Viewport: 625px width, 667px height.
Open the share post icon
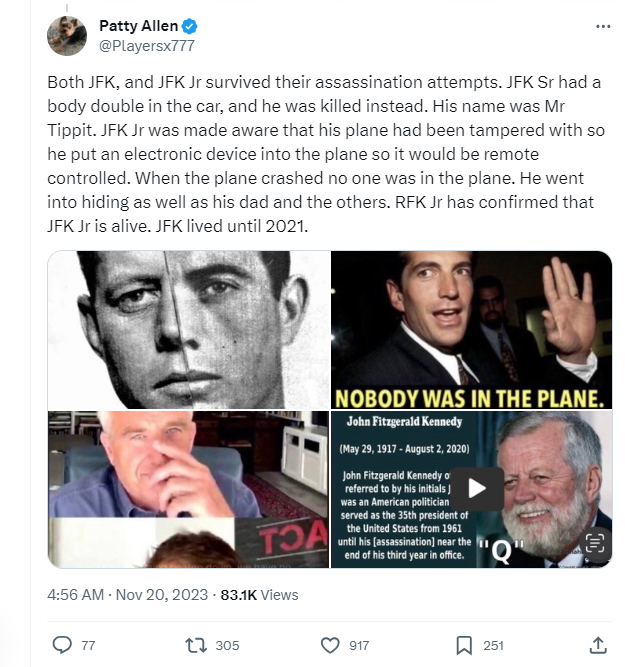coord(598,645)
